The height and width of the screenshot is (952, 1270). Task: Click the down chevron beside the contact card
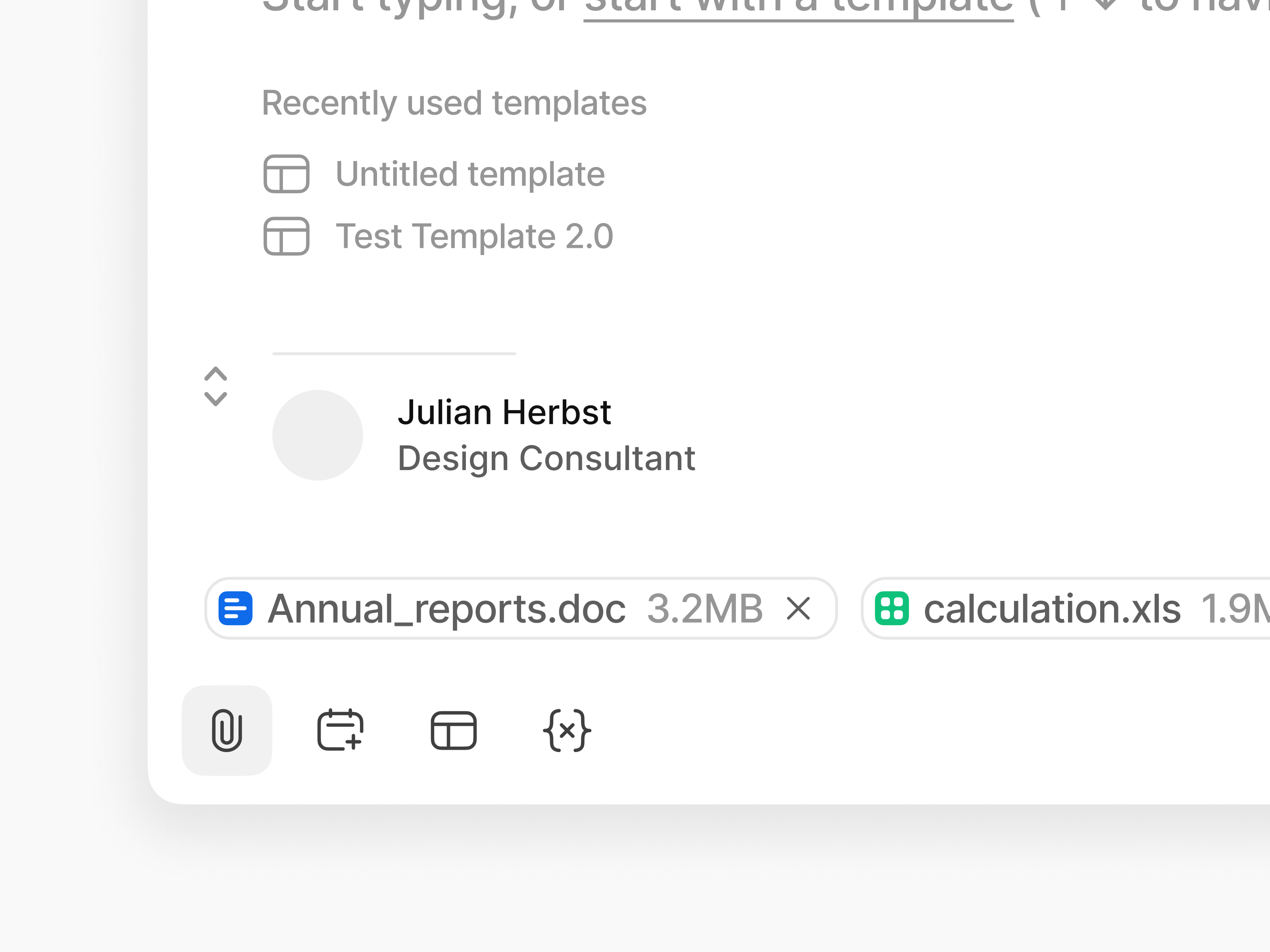point(216,398)
